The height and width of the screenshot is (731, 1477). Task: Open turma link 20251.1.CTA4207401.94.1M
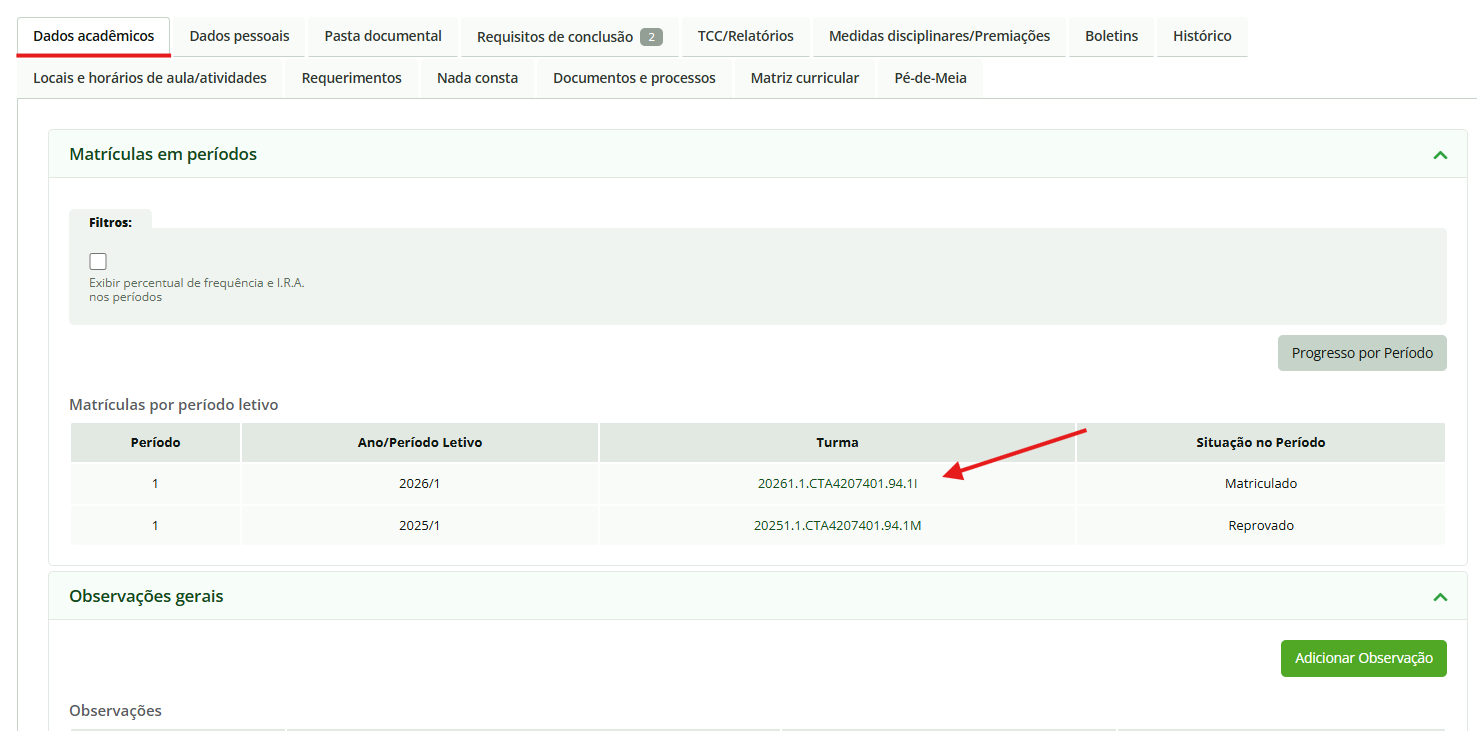[x=837, y=526]
